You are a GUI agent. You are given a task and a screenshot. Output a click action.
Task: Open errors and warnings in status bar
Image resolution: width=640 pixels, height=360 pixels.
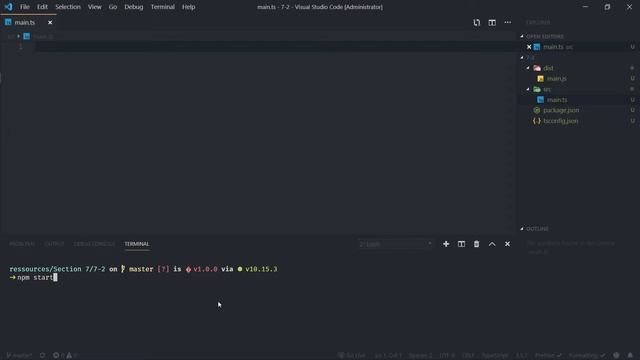click(x=65, y=356)
